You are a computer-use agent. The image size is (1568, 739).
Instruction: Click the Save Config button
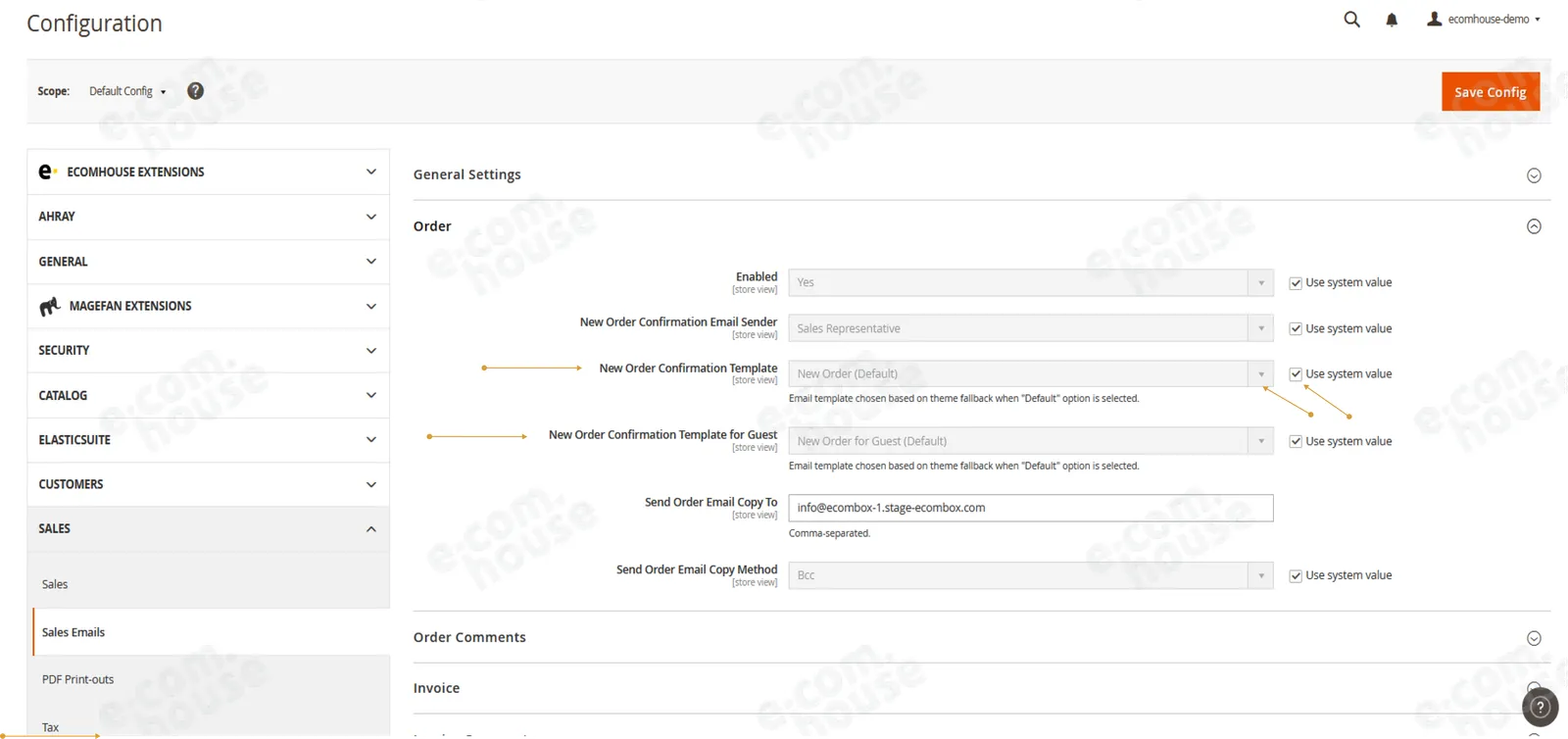(1490, 92)
